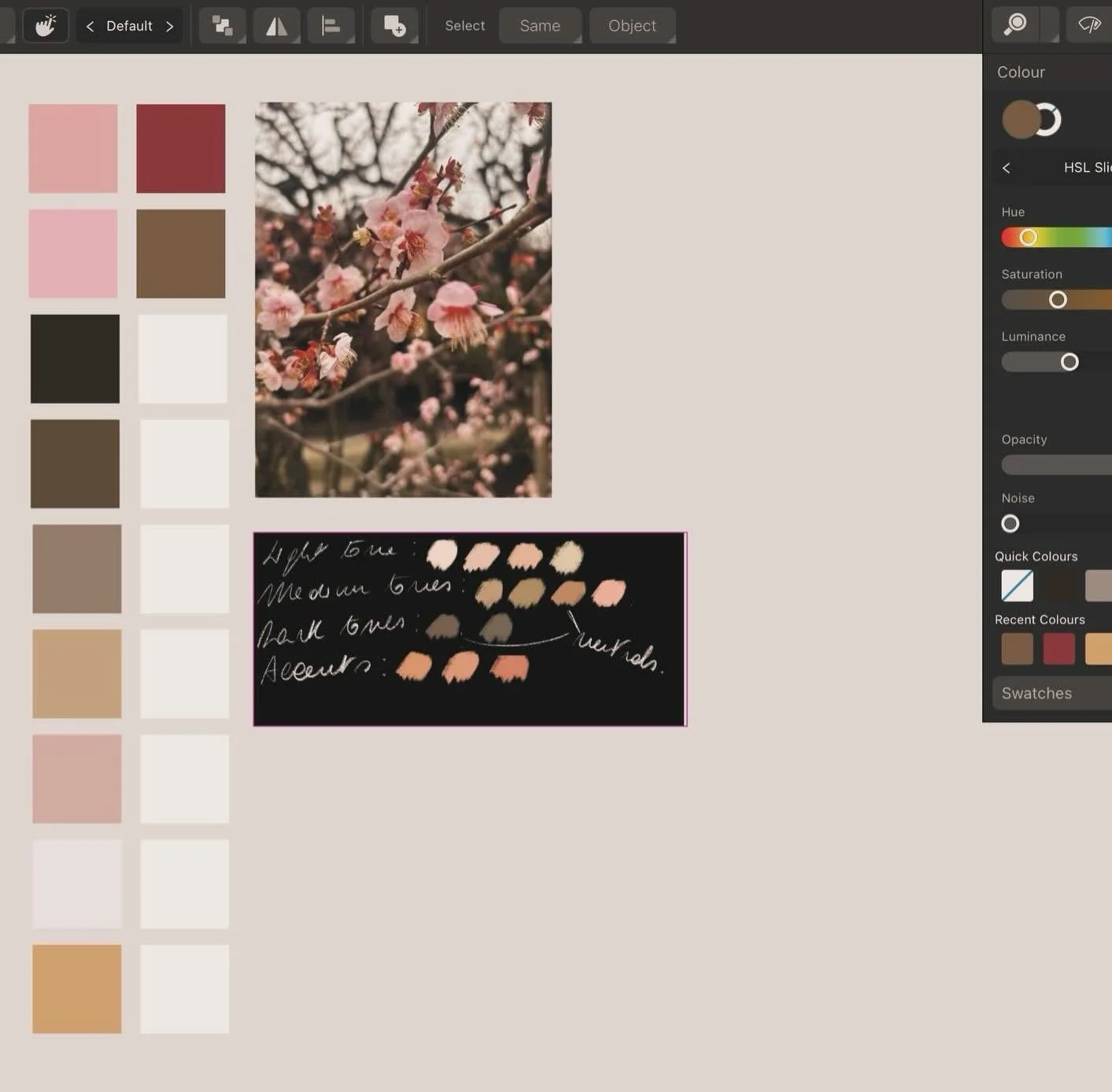Adjust the Noise control knob
The image size is (1112, 1092).
[x=1010, y=523]
